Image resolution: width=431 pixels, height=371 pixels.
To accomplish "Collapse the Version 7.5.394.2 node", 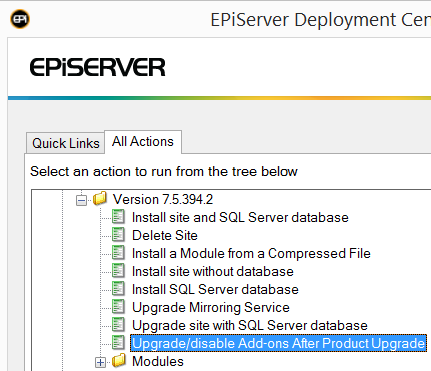I will [81, 200].
